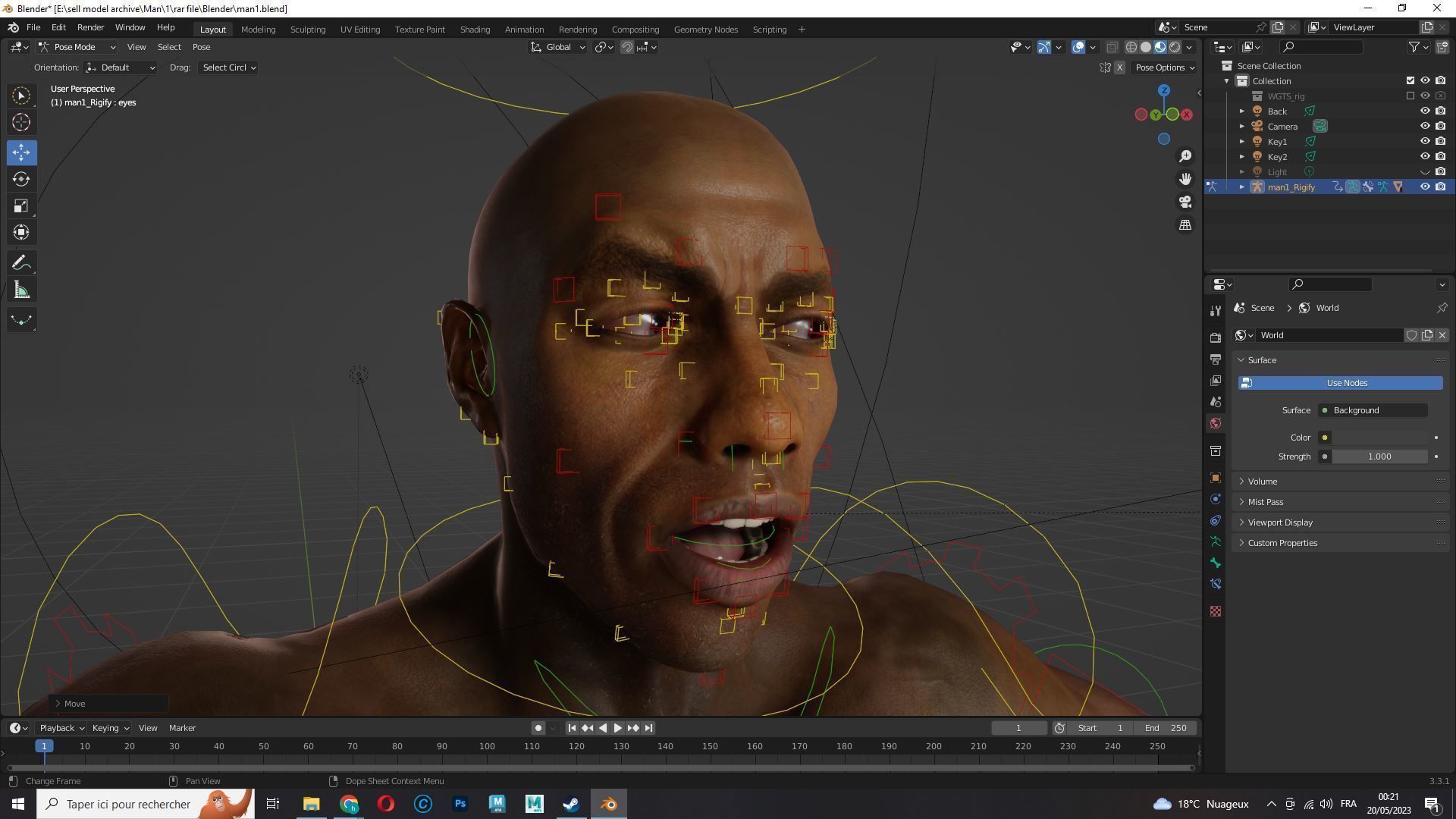Viewport: 1456px width, 819px height.
Task: Open the Render menu
Action: (x=90, y=27)
